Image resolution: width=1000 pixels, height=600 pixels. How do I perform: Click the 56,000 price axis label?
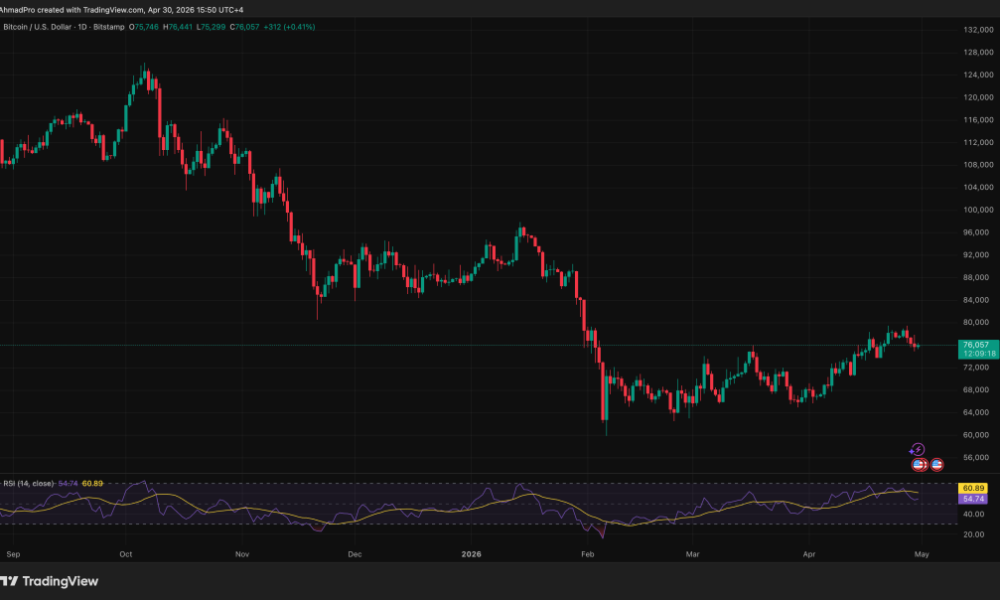978,457
